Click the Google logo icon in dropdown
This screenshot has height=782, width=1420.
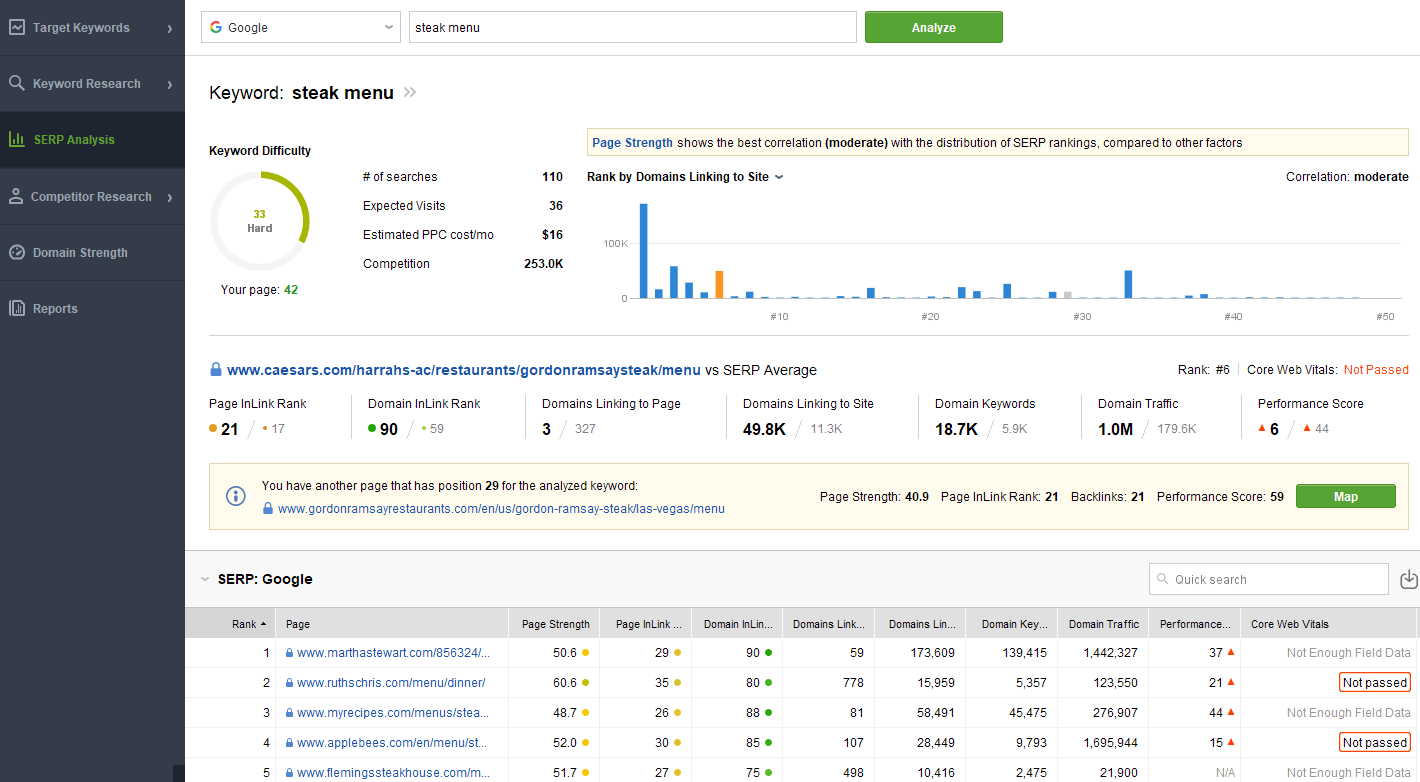(x=216, y=27)
